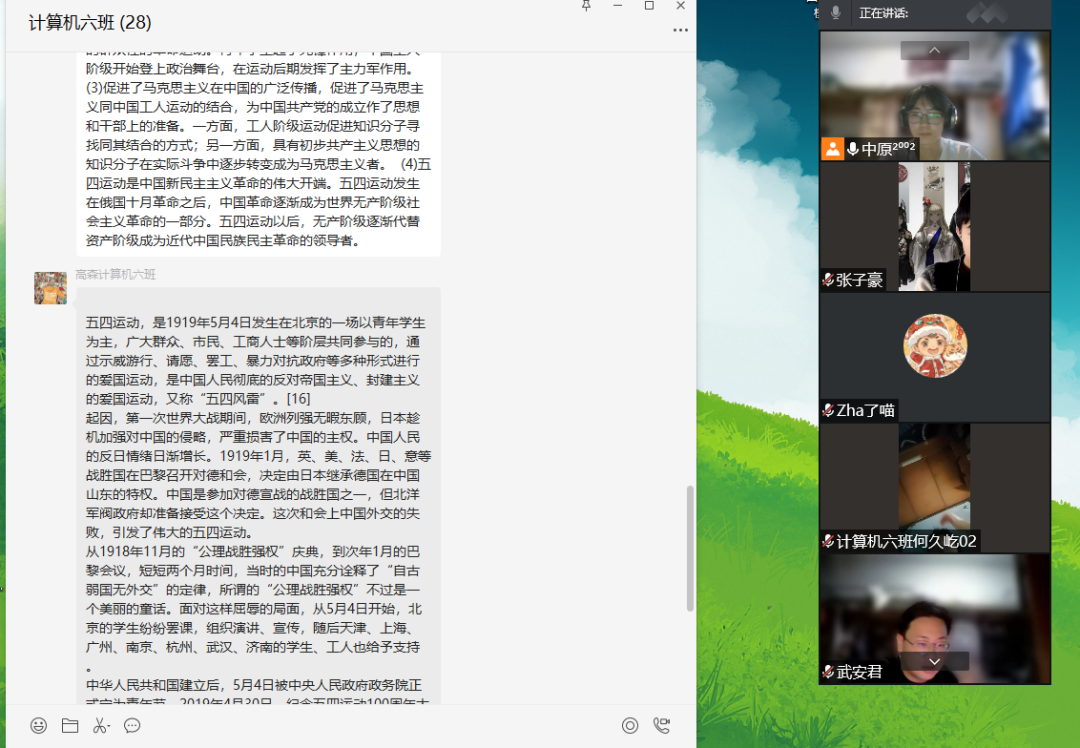The width and height of the screenshot is (1080, 748).
Task: Select the scissors screenshot tool
Action: point(99,726)
